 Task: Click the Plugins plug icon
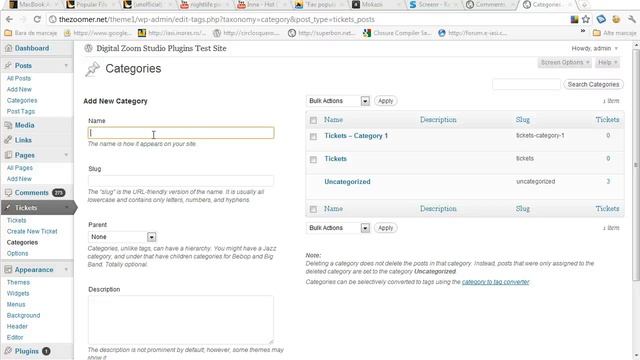pyautogui.click(x=8, y=351)
